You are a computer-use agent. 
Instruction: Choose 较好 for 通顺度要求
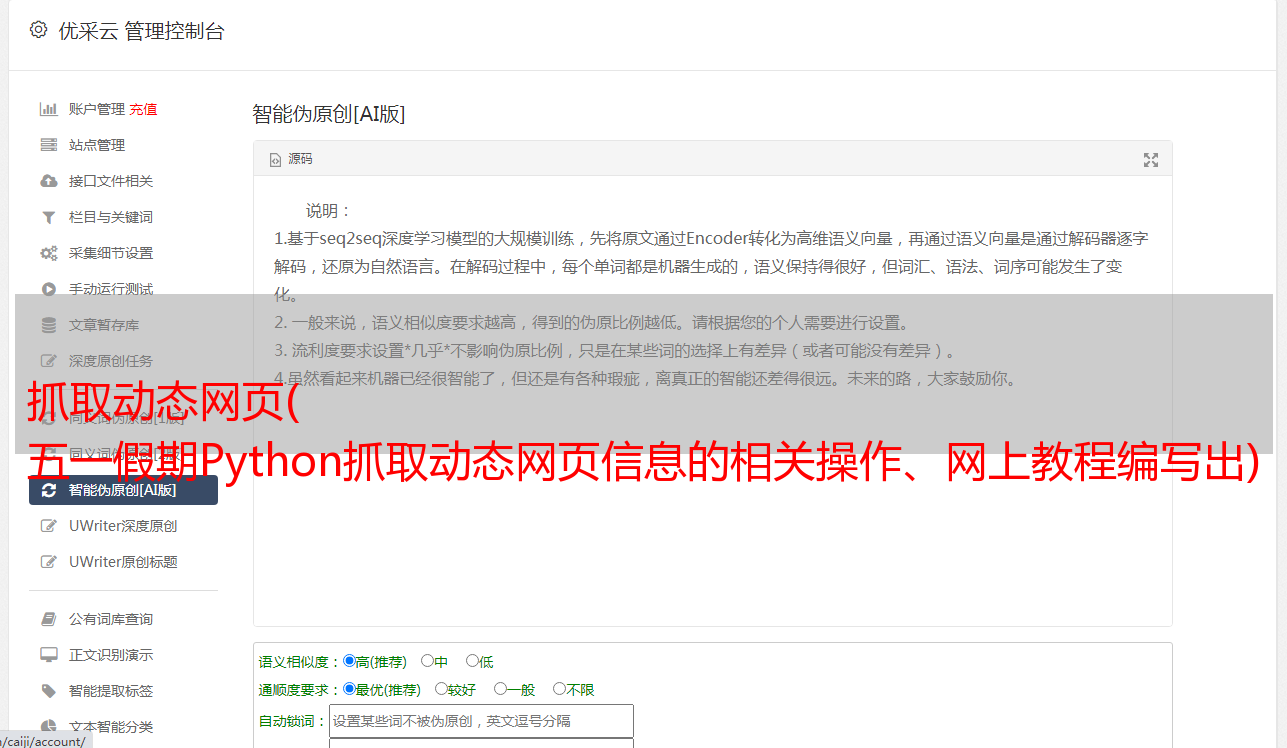pyautogui.click(x=441, y=689)
